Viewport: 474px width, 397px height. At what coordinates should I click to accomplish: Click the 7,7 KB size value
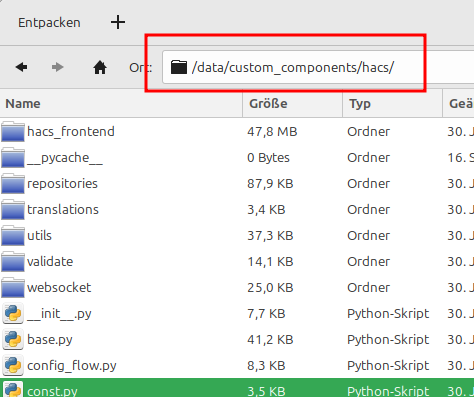coord(266,314)
